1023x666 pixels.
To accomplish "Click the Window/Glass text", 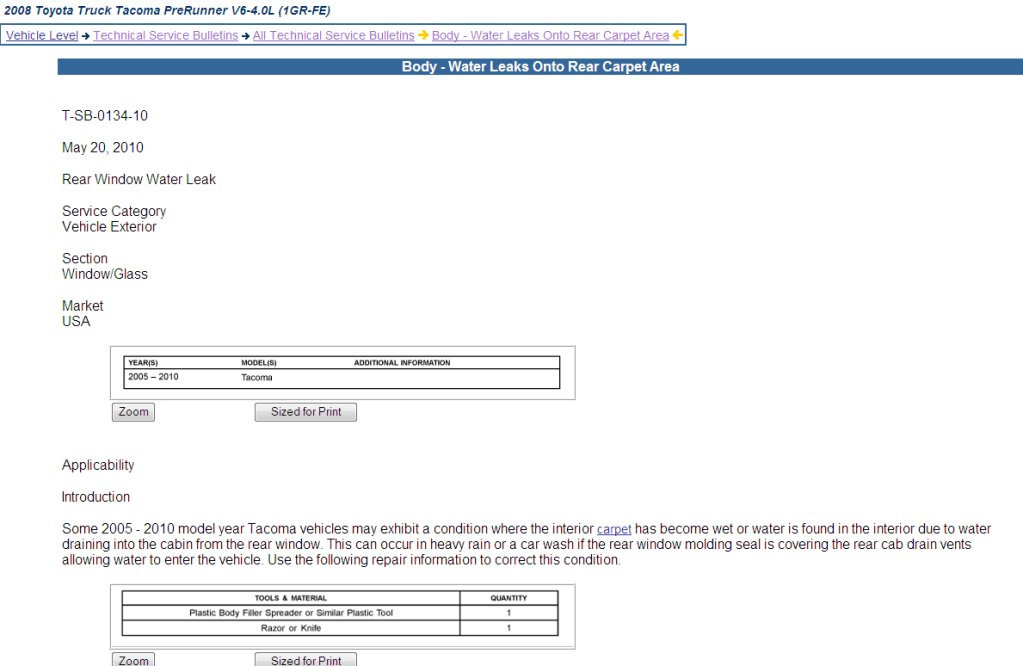I will coord(105,274).
